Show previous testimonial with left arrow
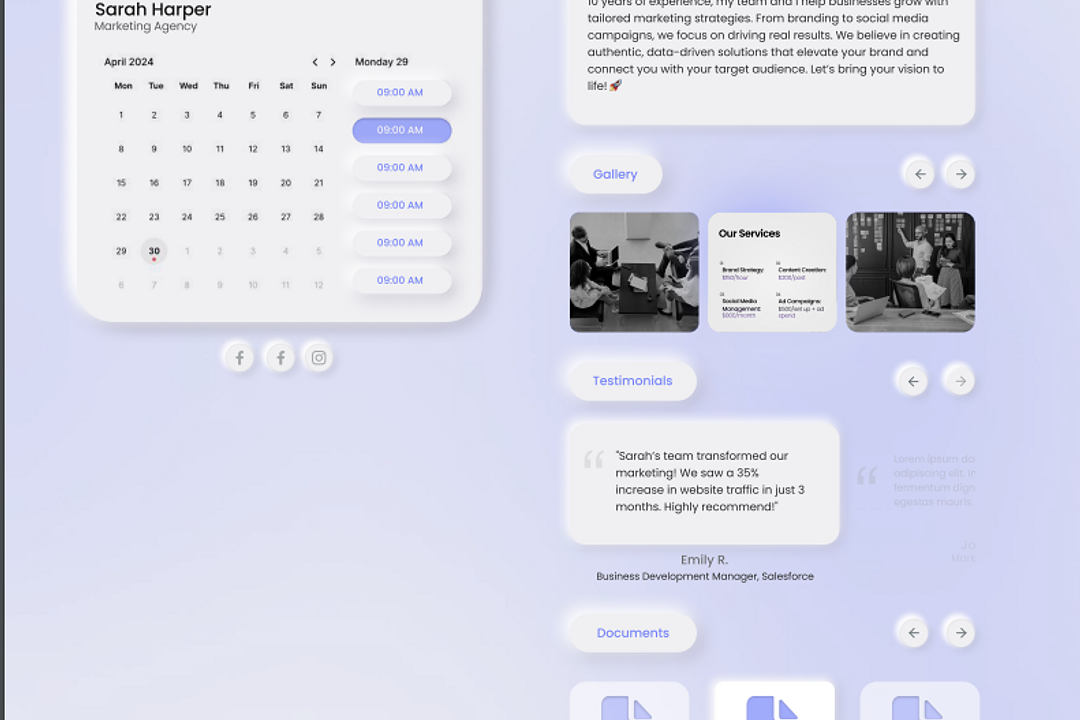Screen dimensions: 1080x720 [912, 381]
